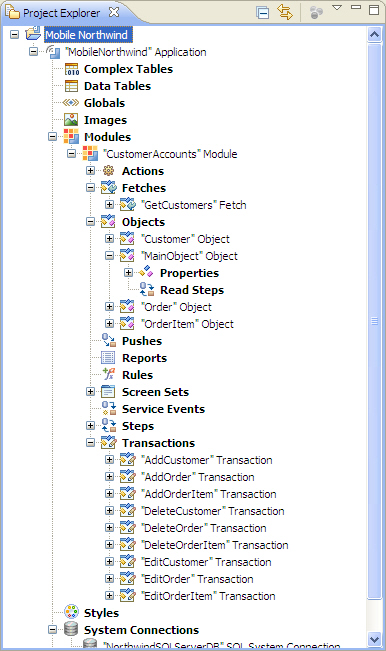The width and height of the screenshot is (386, 651).
Task: Click the Styles palette icon
Action: click(x=71, y=612)
